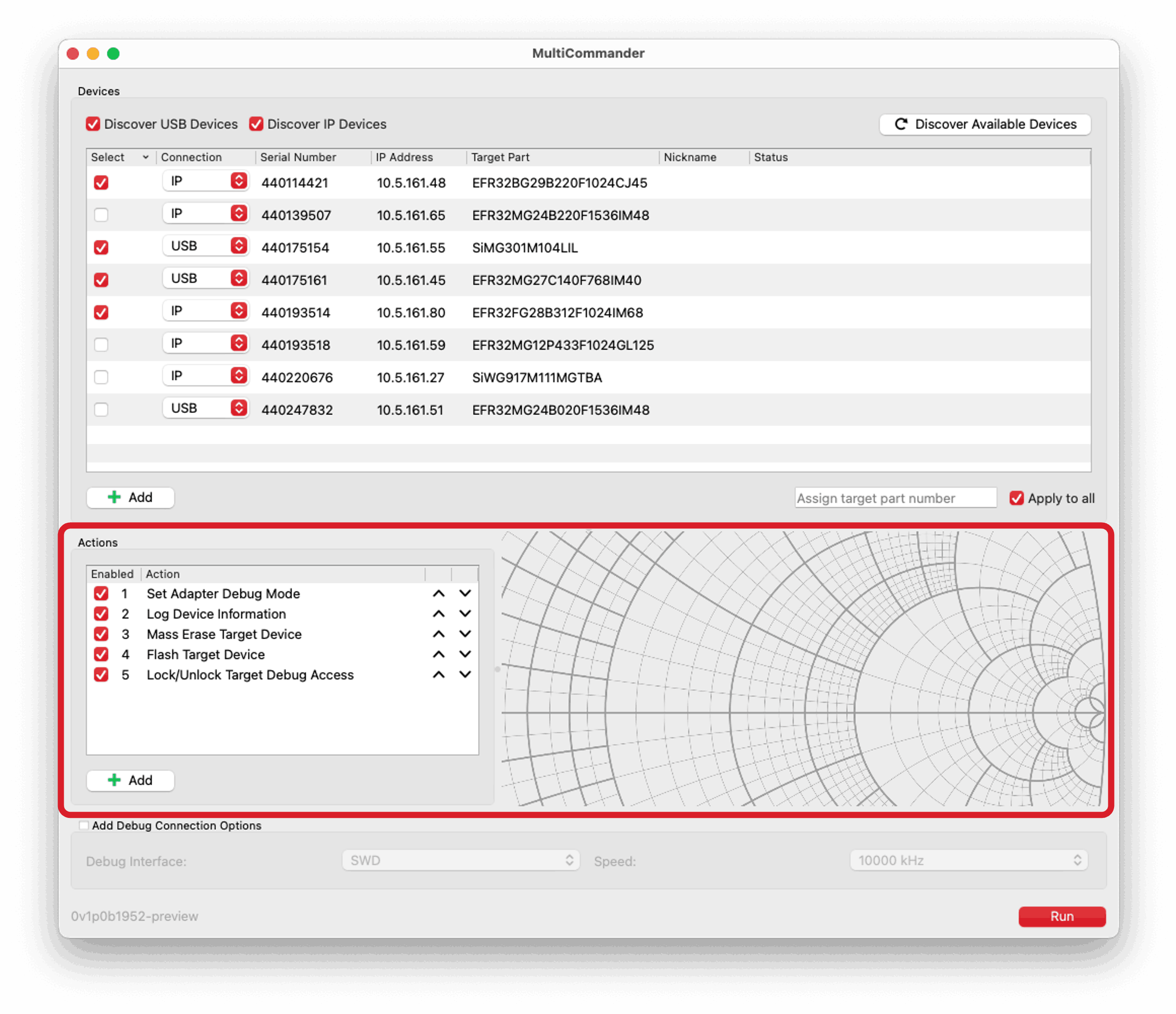Toggle Apply to all checkbox
This screenshot has width=1176, height=1014.
click(x=1016, y=498)
